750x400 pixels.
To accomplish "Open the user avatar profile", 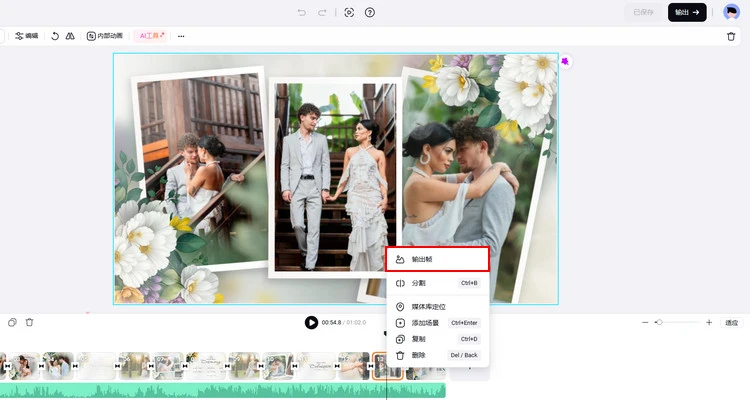I will coord(731,12).
